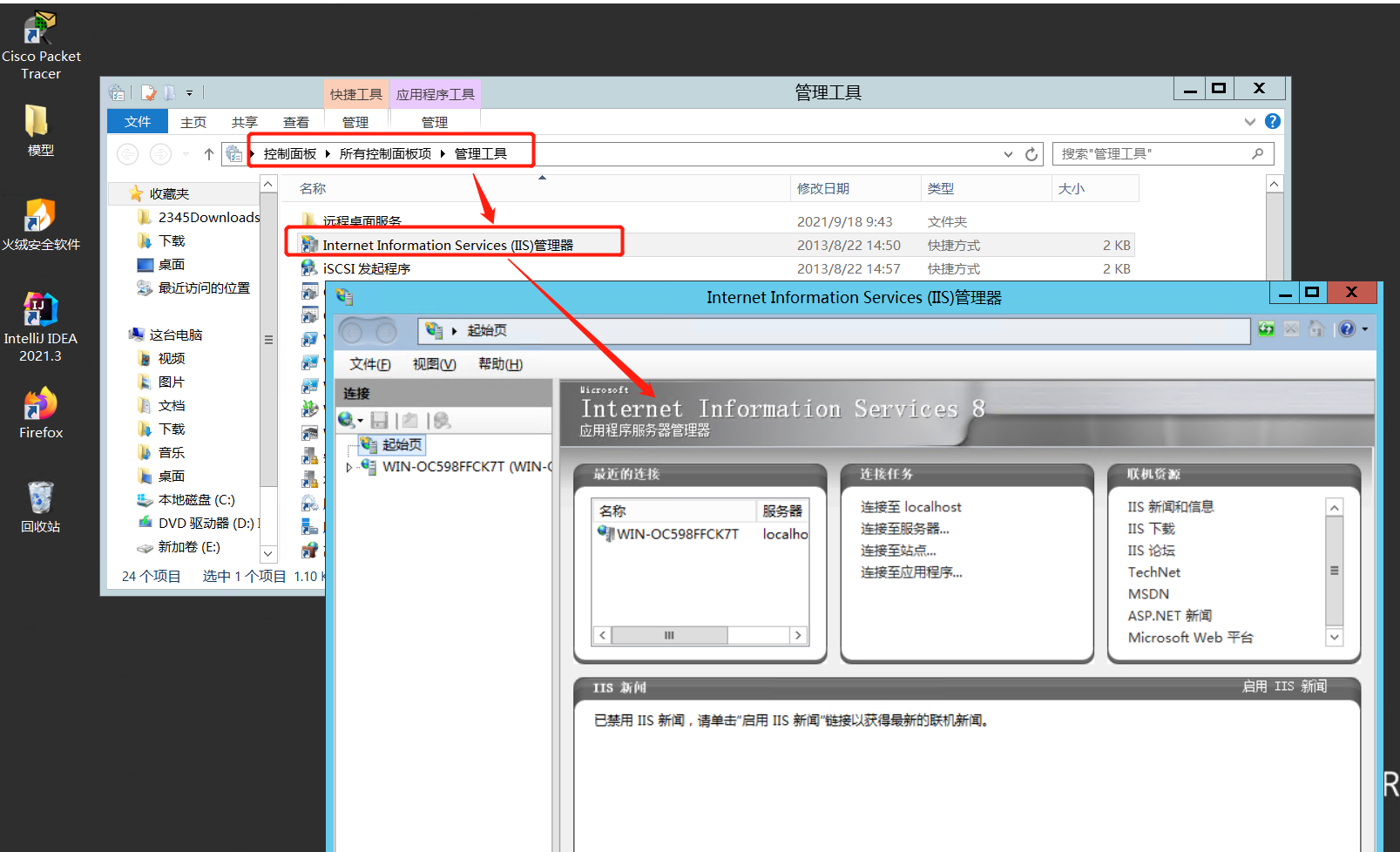Click 连接至 localhost link
Viewport: 1400px width, 852px height.
[911, 507]
